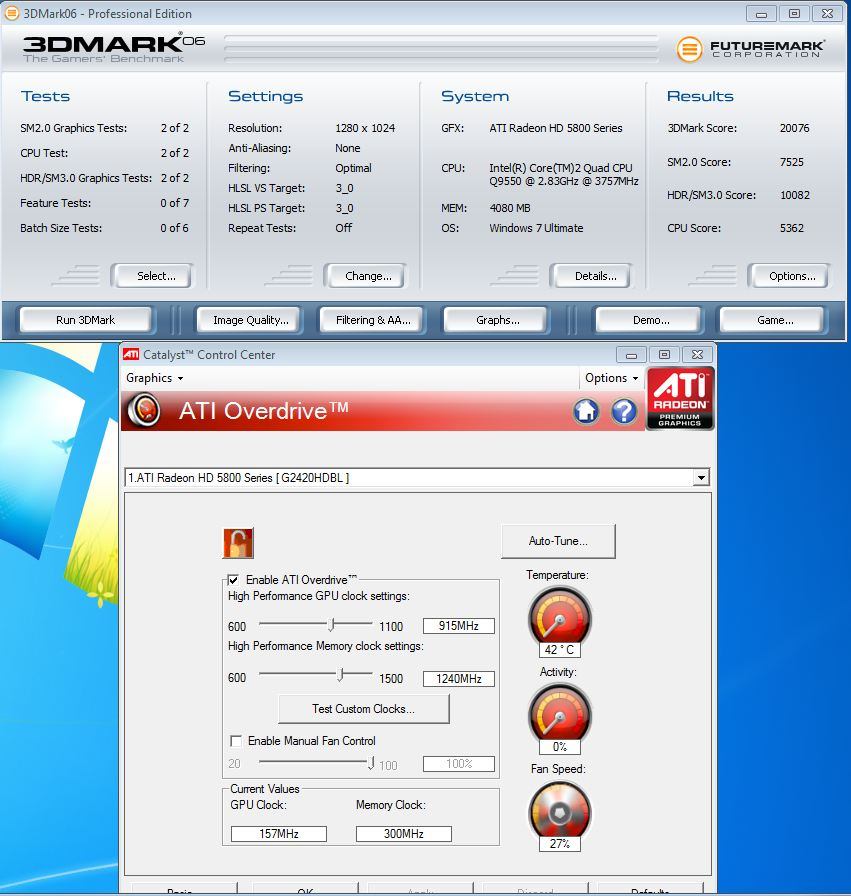Click the 3DMark Score value 20076

pyautogui.click(x=794, y=128)
